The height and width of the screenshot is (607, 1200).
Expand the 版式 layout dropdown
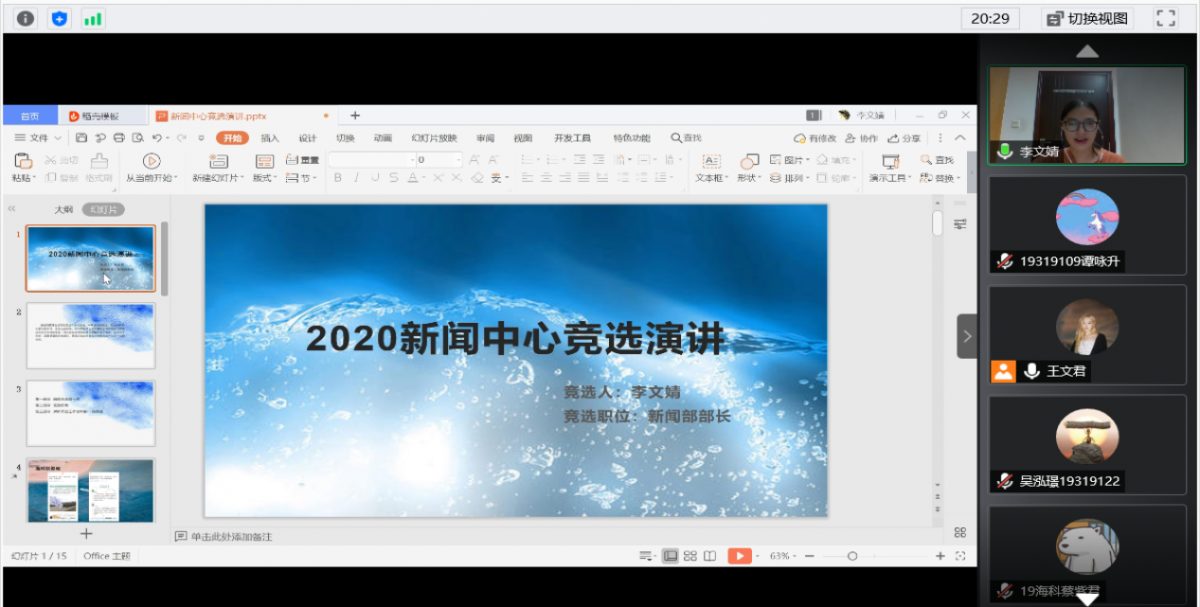coord(264,178)
